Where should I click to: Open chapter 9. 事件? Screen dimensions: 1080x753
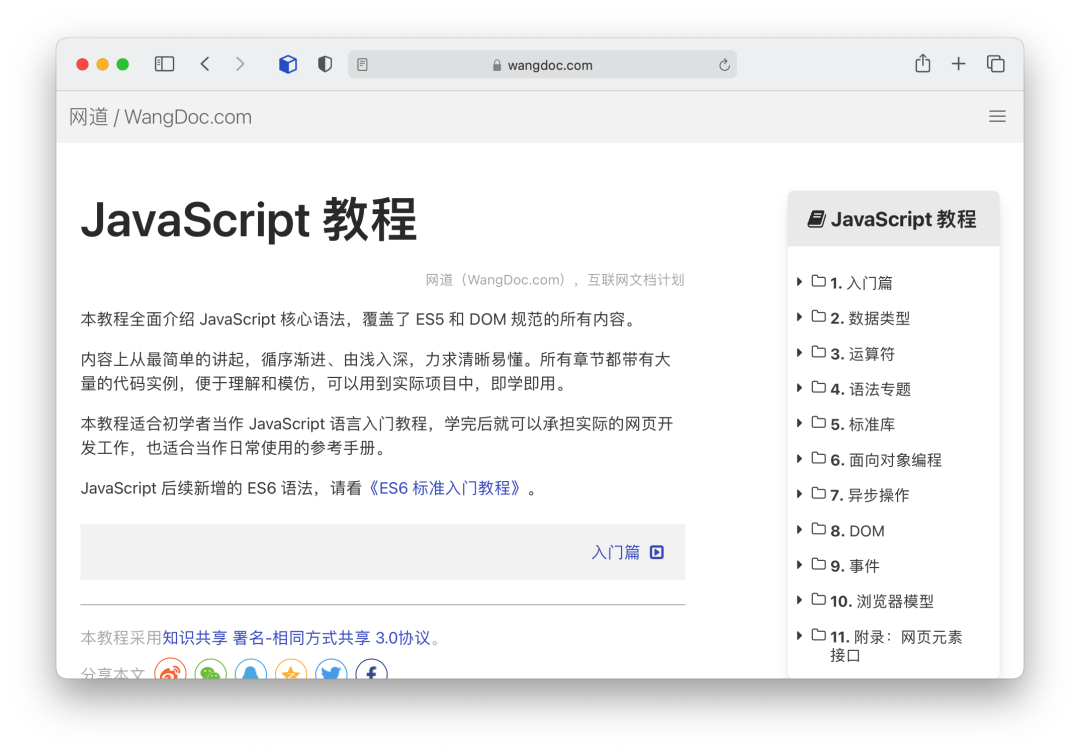click(855, 566)
